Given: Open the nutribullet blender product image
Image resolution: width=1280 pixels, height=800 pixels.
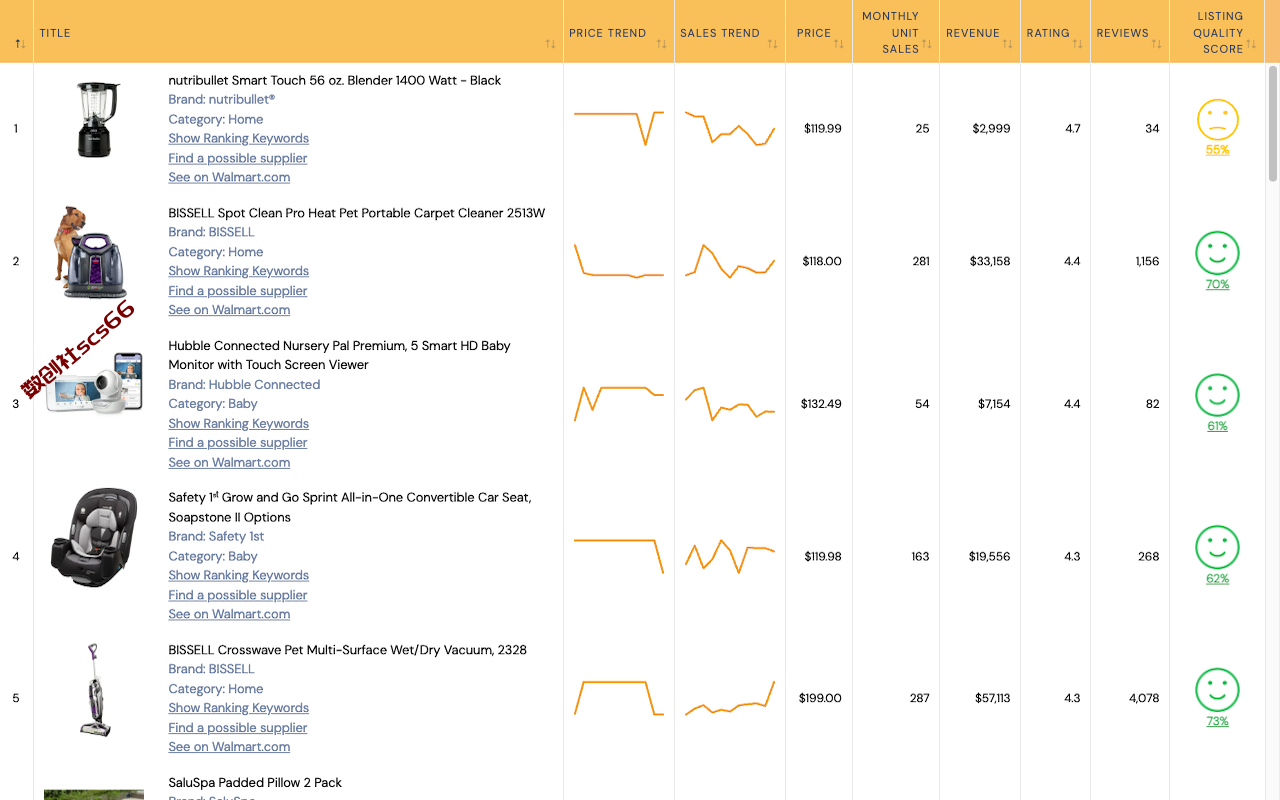Looking at the screenshot, I should click(98, 120).
